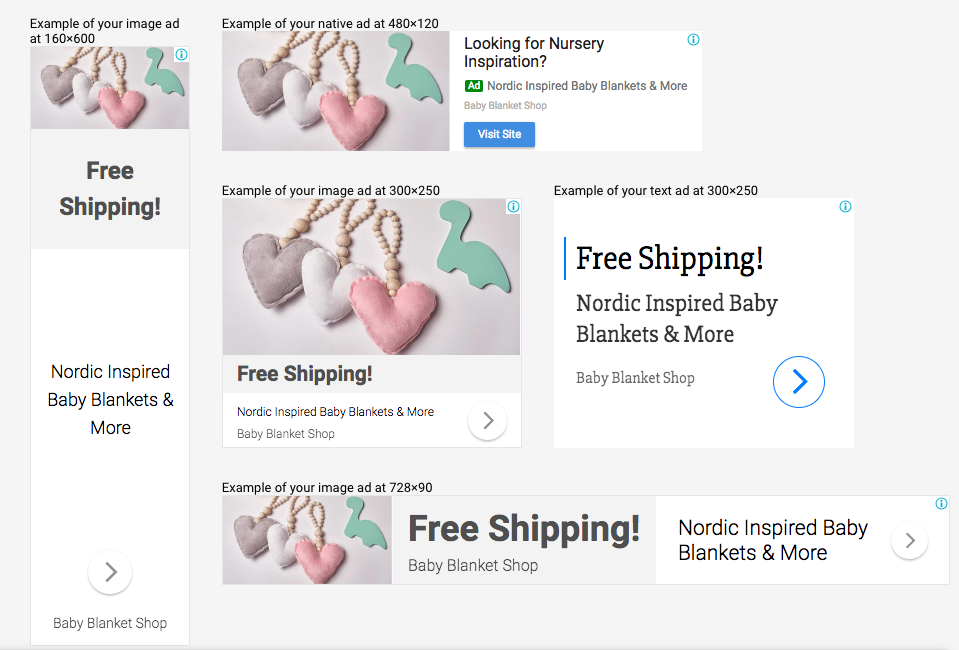Click the Visit Site button

point(499,135)
